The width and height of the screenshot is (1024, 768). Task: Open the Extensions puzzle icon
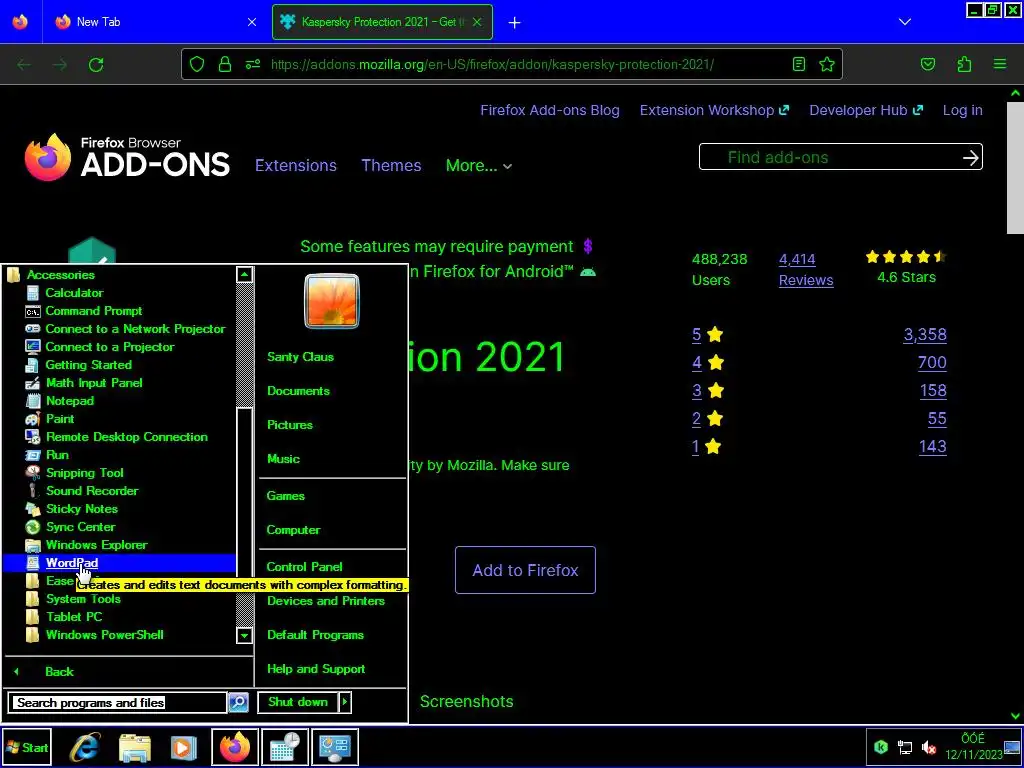(964, 64)
